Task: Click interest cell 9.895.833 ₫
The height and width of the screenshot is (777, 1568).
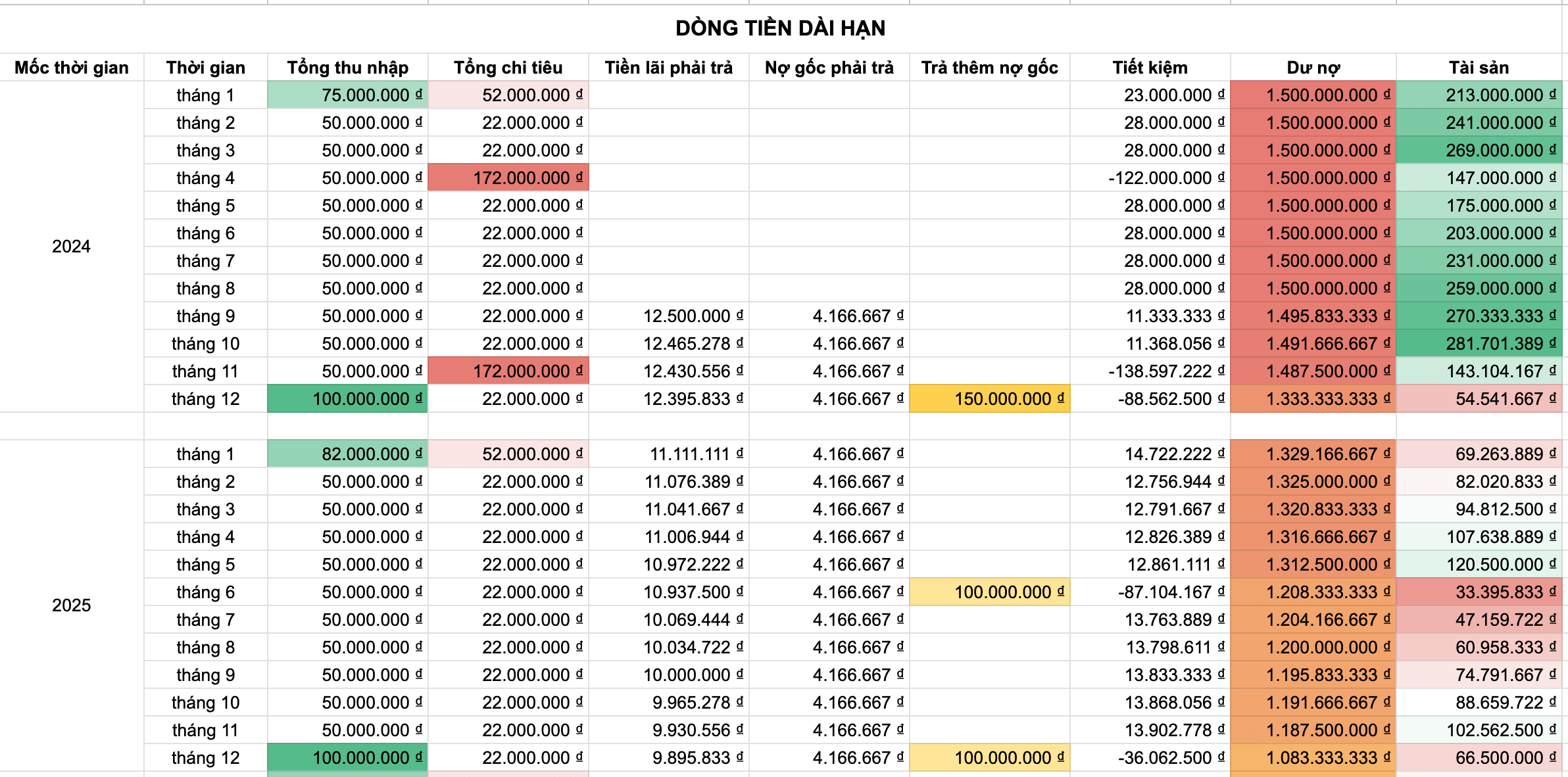Action: point(668,758)
